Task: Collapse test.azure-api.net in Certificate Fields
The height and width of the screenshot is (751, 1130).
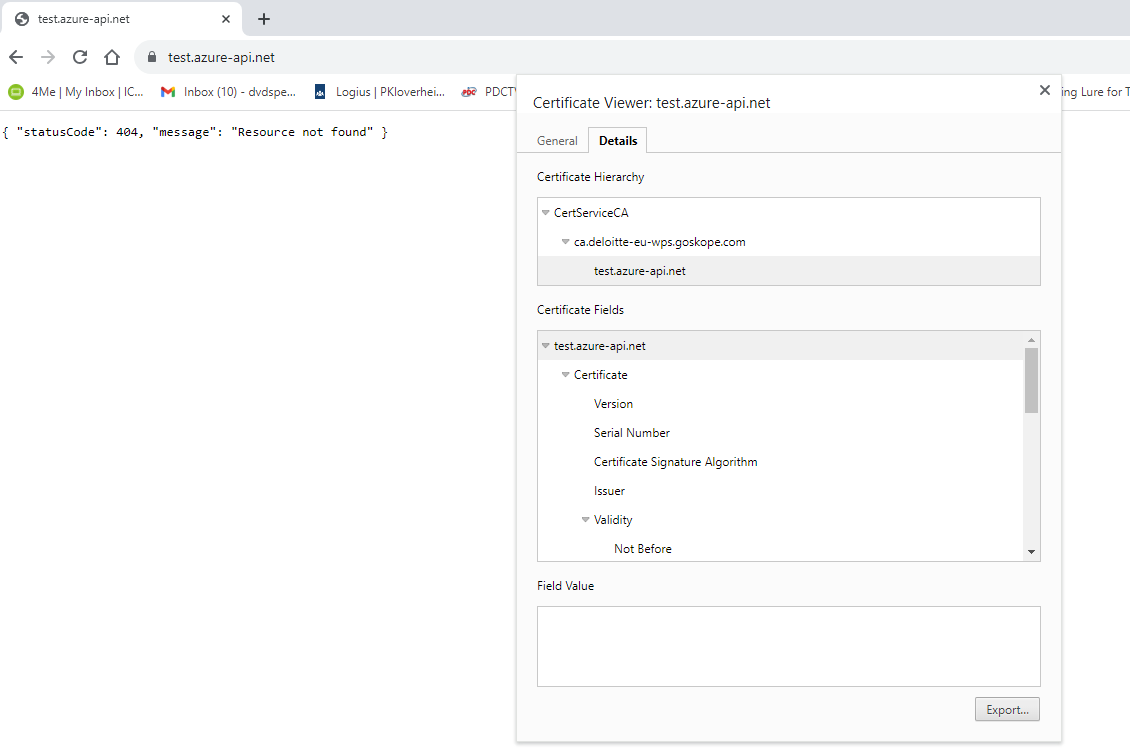Action: pos(546,346)
